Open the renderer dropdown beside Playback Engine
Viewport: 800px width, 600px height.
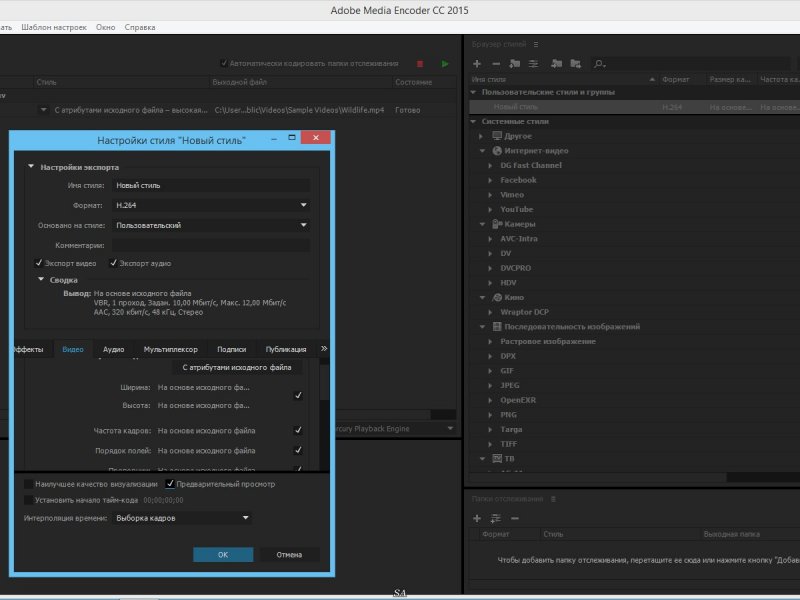click(x=450, y=429)
